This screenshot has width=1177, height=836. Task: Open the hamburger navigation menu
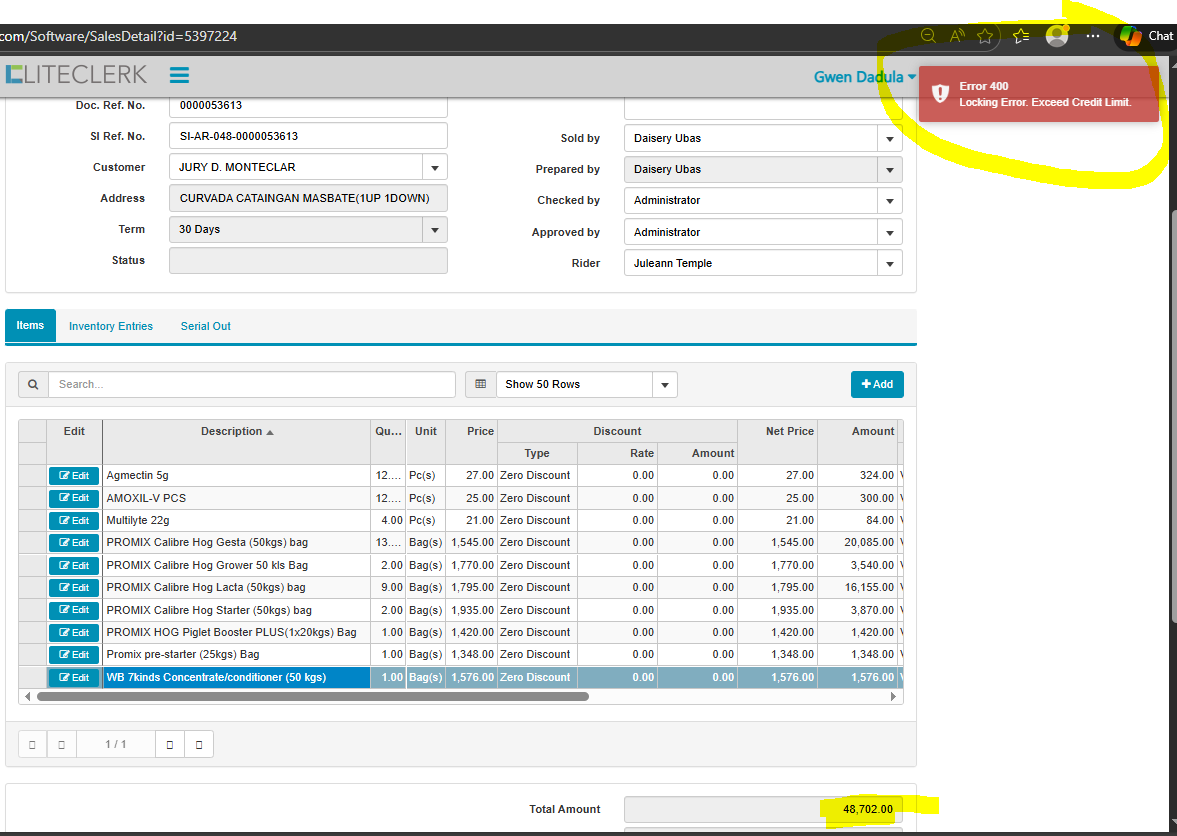[x=179, y=75]
